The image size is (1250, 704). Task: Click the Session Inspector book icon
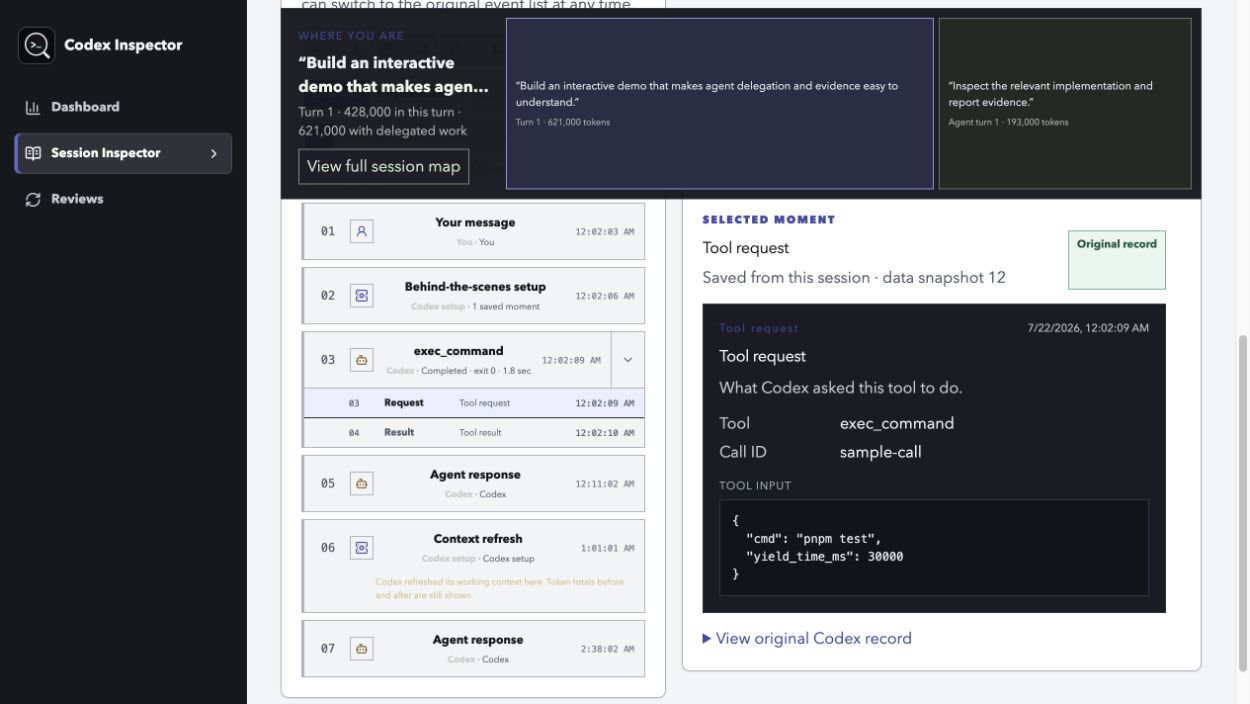[x=33, y=153]
